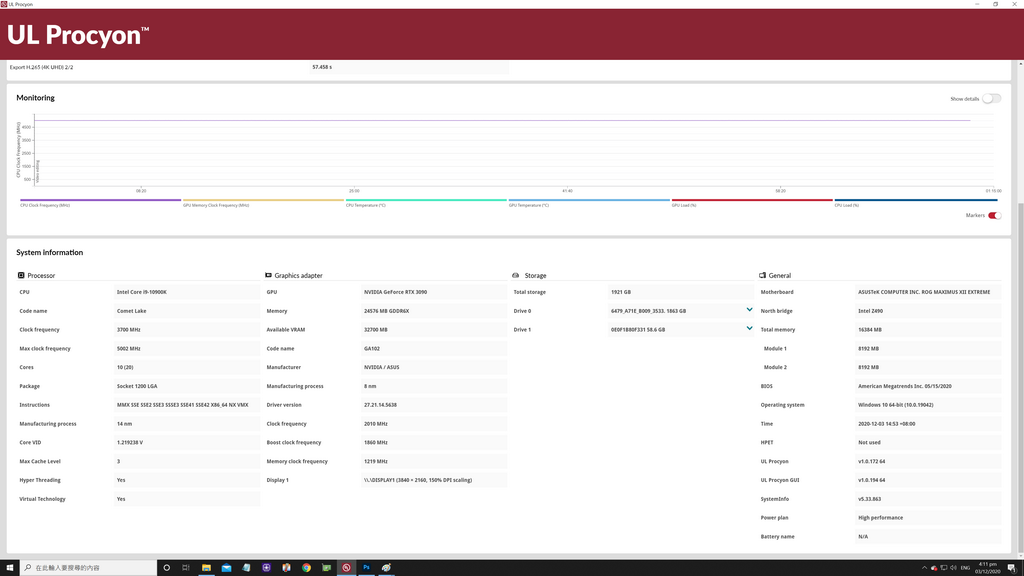The image size is (1024, 576).
Task: Open the Windows Start menu
Action: click(10, 568)
